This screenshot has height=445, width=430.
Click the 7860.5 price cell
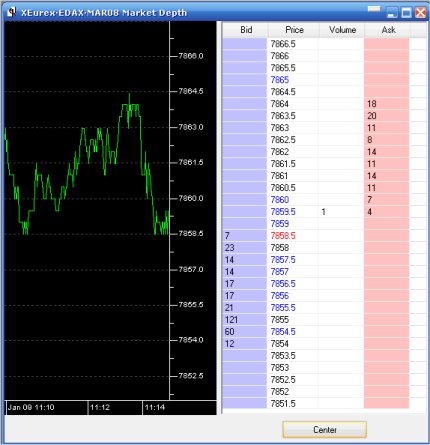(292, 188)
